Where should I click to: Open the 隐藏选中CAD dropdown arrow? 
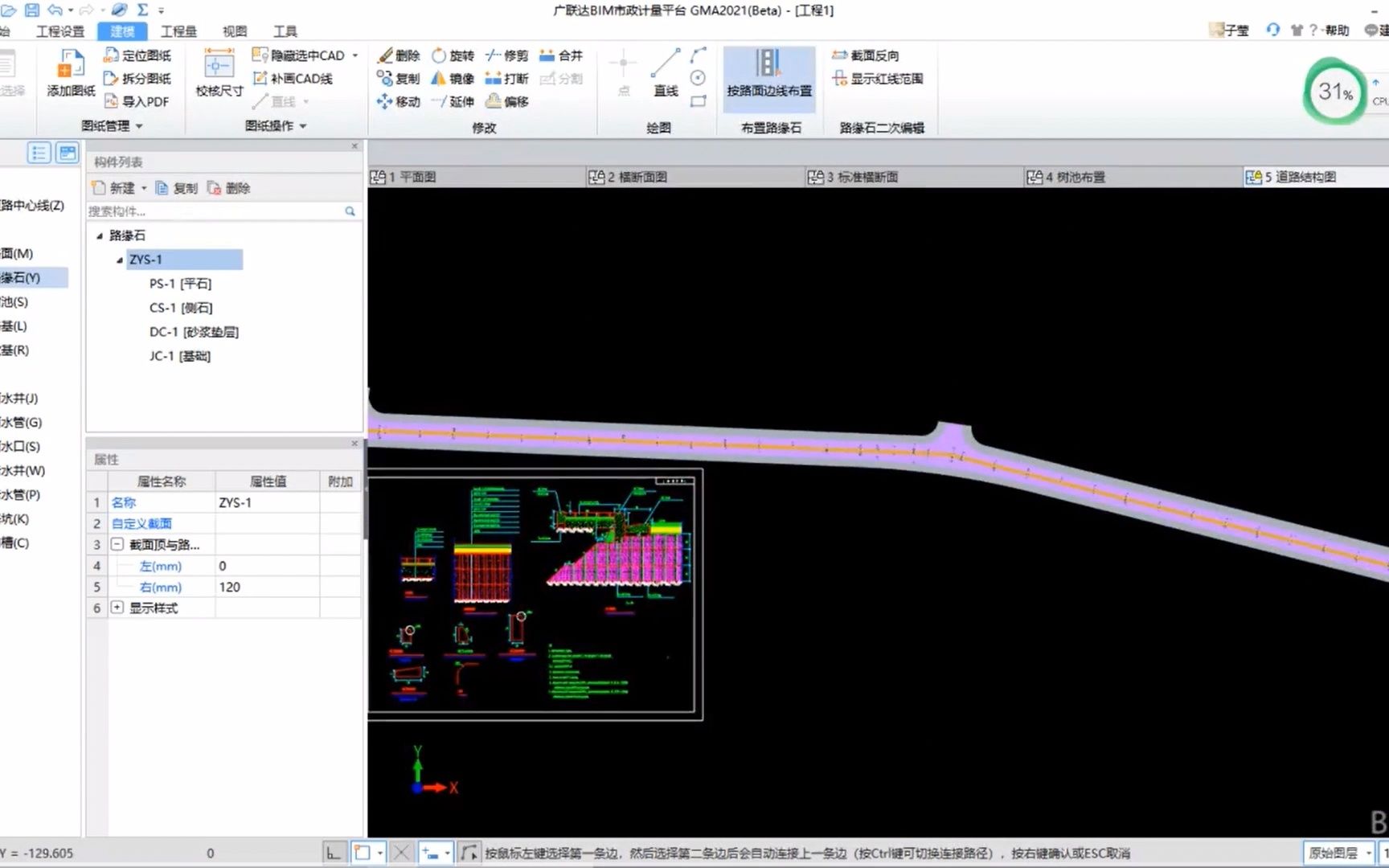(x=355, y=55)
